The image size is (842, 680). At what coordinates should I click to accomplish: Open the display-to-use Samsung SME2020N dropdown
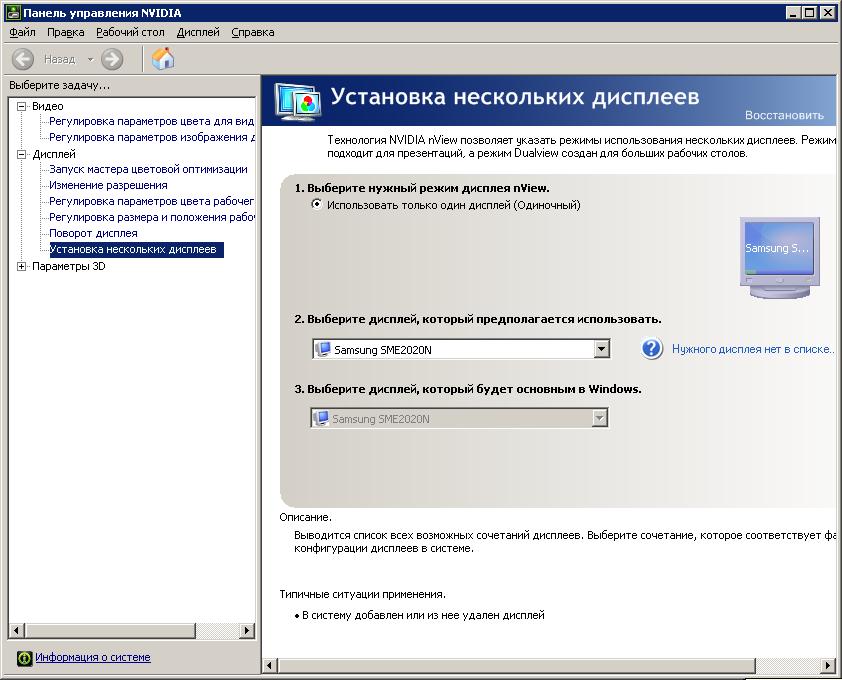point(461,349)
